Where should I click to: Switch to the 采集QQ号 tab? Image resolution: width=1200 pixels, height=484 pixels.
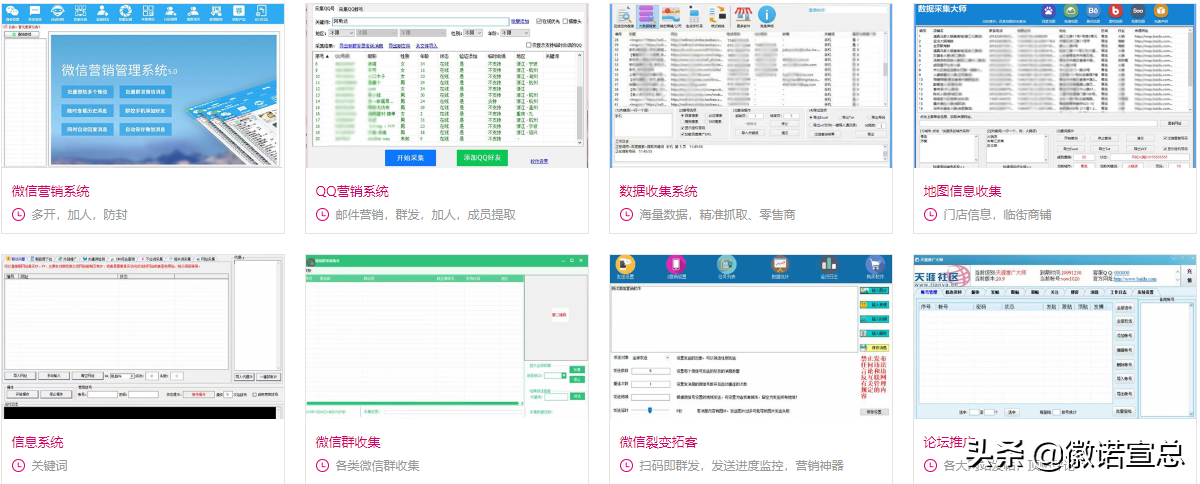pos(324,8)
